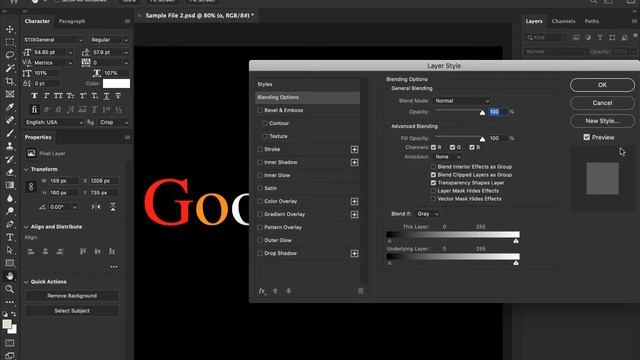
Task: Select the Lasso tool
Action: (x=10, y=55)
